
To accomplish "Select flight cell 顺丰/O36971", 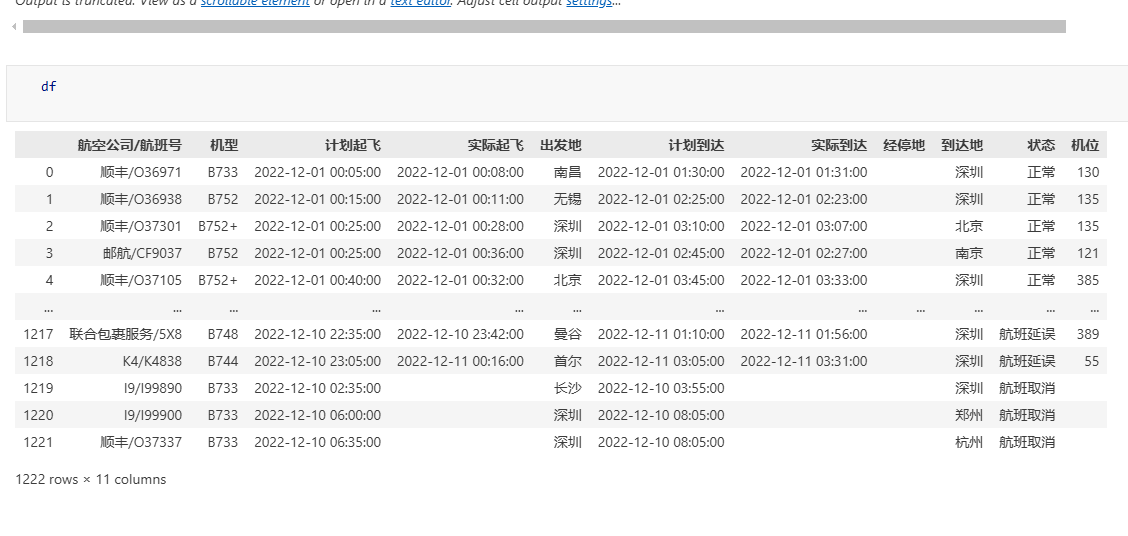I will tap(141, 172).
